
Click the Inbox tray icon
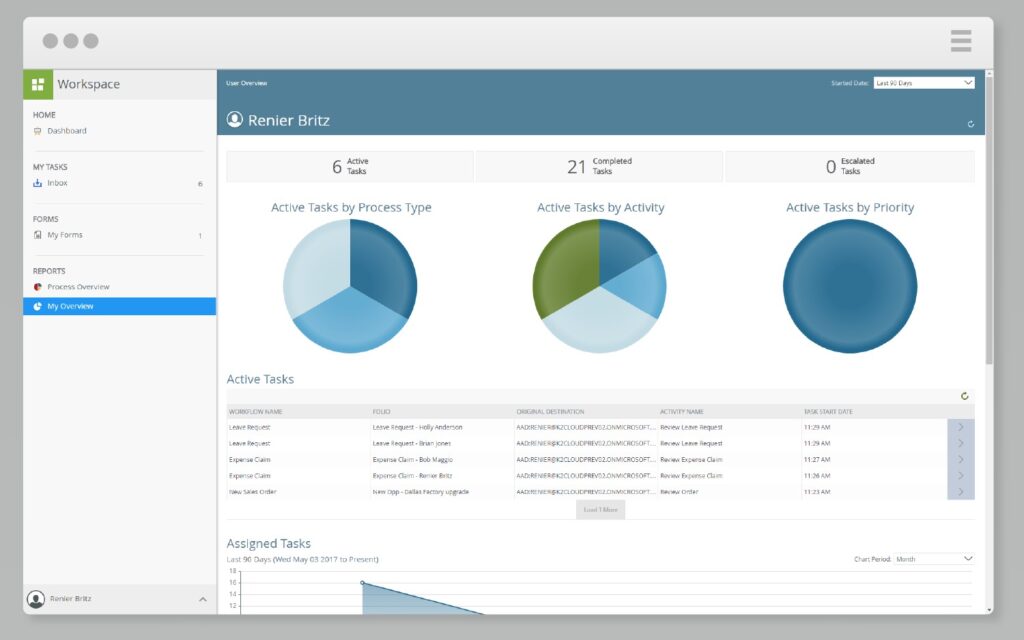38,183
